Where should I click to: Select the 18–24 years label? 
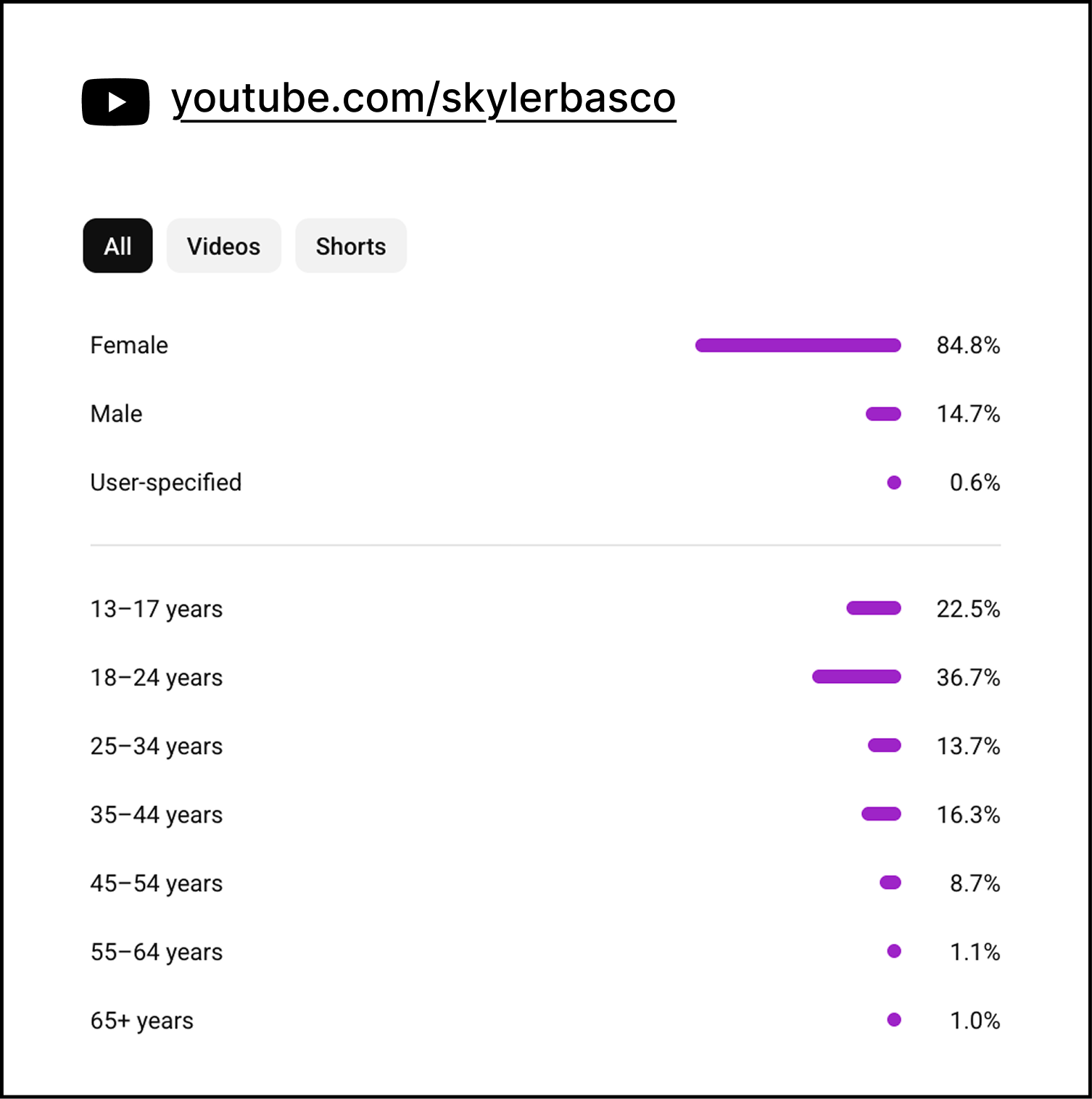coord(157,678)
